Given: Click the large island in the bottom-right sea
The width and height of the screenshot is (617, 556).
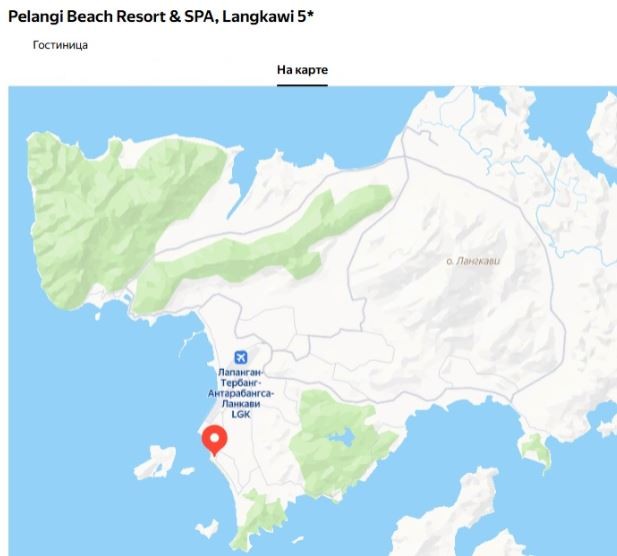Looking at the screenshot, I should pos(453,515).
